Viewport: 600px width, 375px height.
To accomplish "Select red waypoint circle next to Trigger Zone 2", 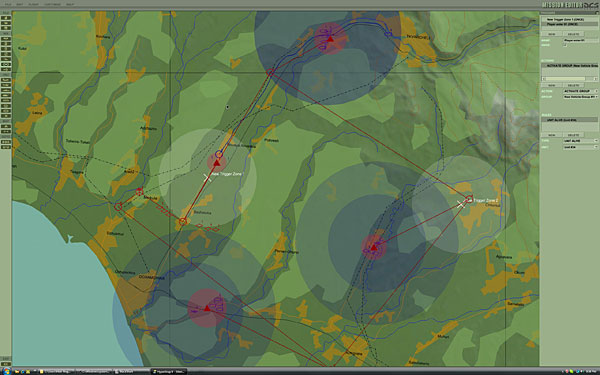I will 469,199.
